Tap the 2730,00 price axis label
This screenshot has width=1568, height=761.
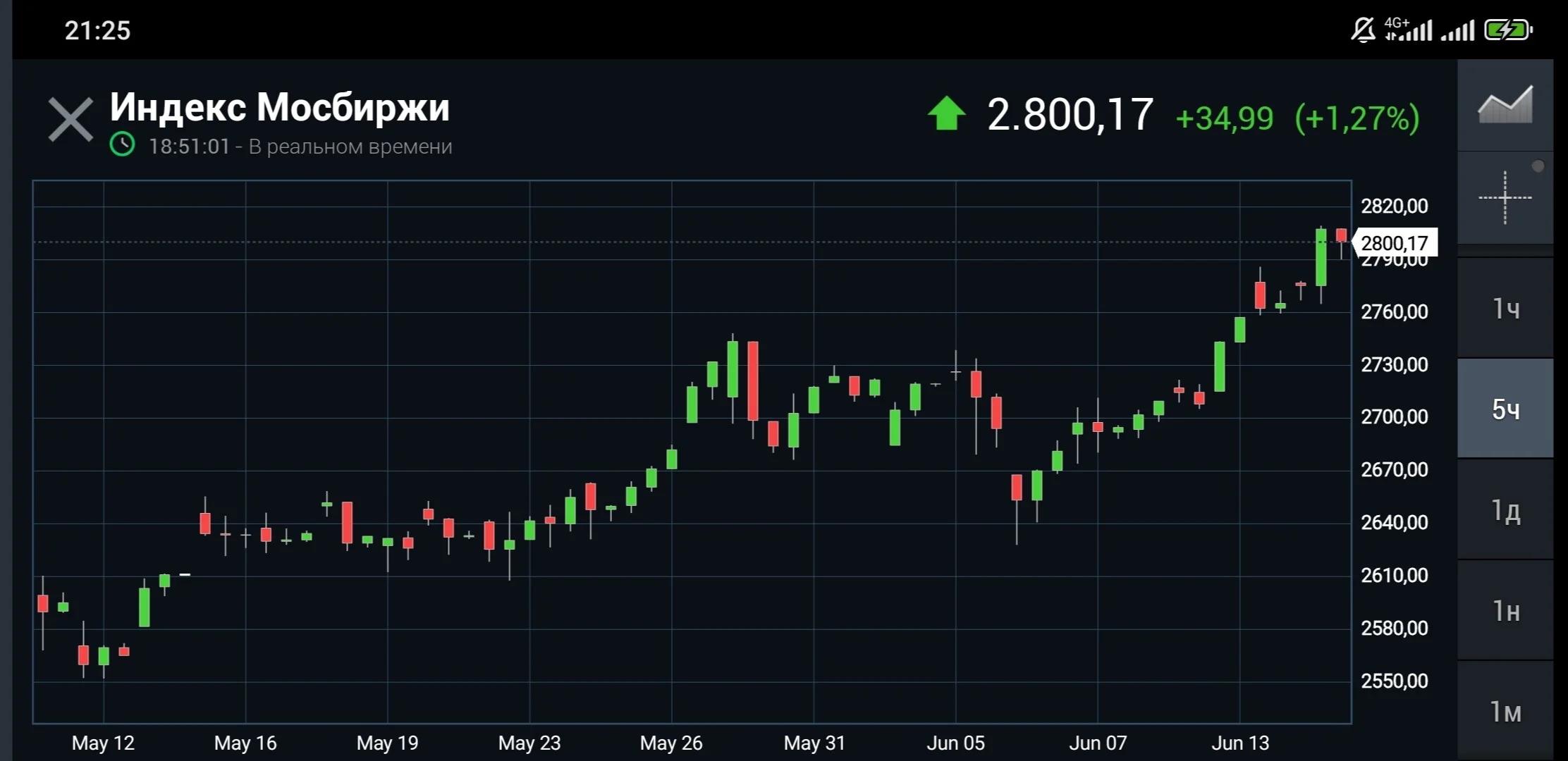coord(1394,364)
